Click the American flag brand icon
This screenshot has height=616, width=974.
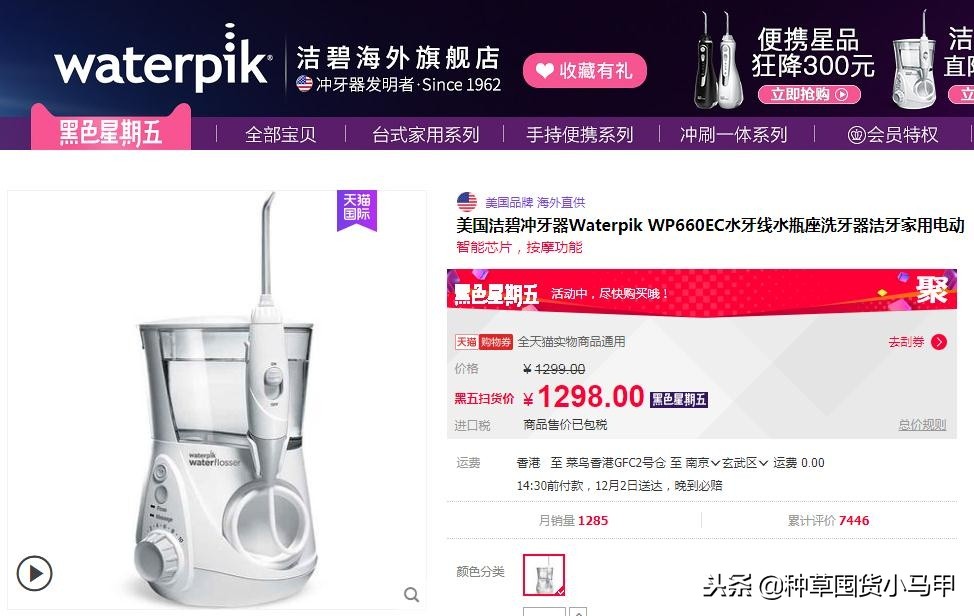(x=467, y=202)
